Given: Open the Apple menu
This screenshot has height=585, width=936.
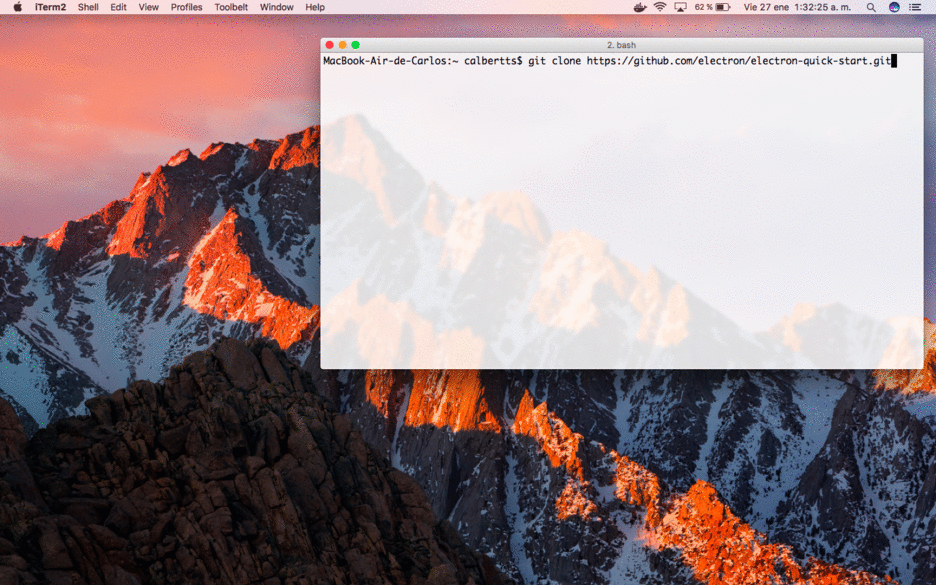Looking at the screenshot, I should click(x=17, y=7).
